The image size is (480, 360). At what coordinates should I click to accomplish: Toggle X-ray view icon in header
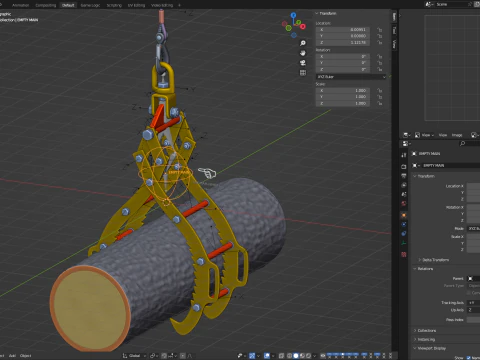click(281, 356)
